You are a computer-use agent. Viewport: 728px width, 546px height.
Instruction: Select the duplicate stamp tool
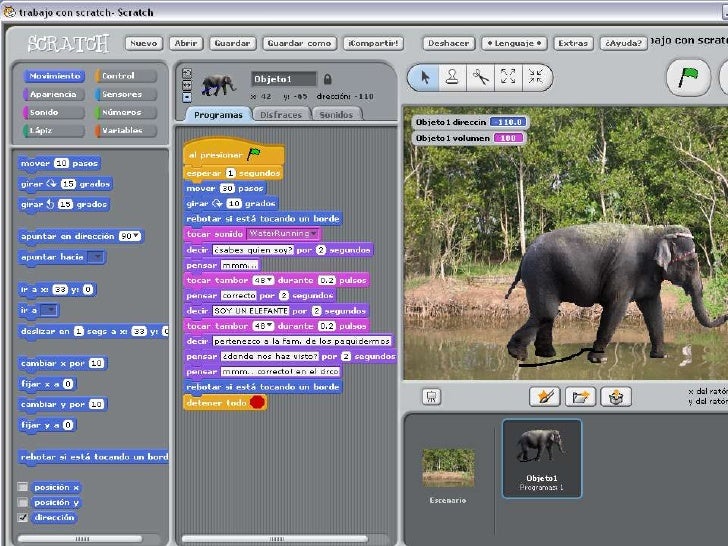(452, 77)
